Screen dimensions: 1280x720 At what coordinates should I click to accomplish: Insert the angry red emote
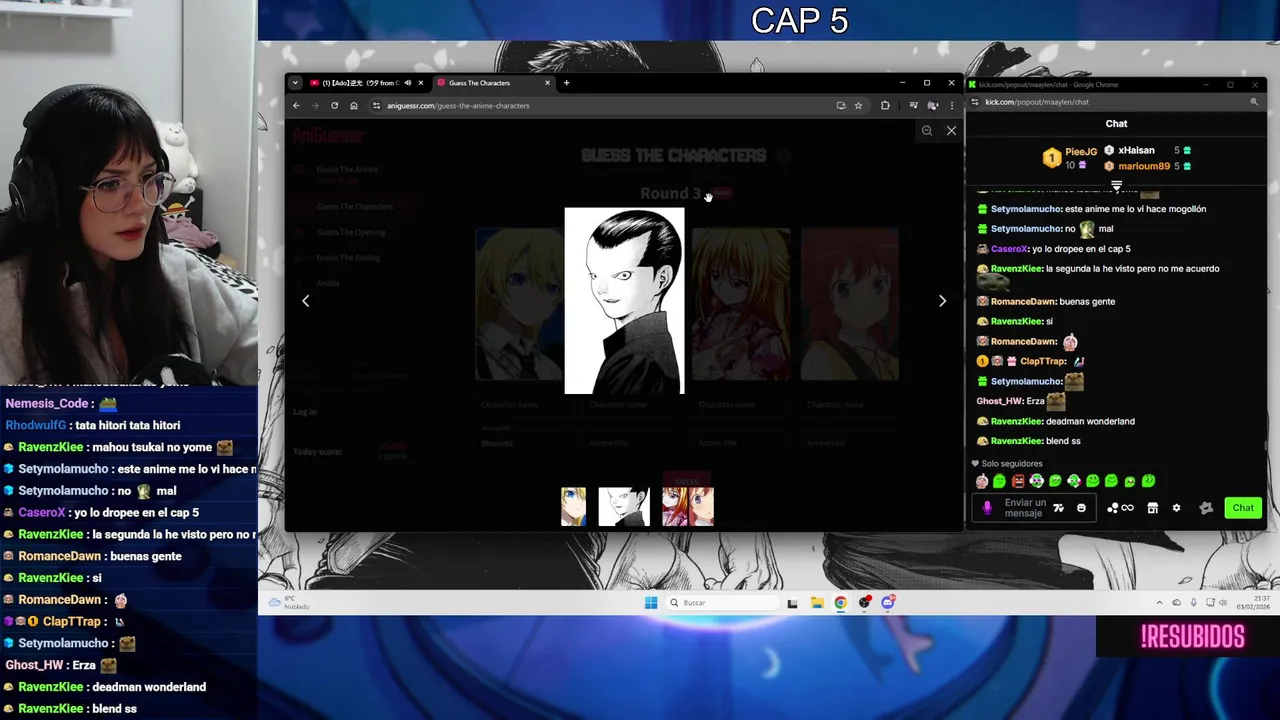1018,481
